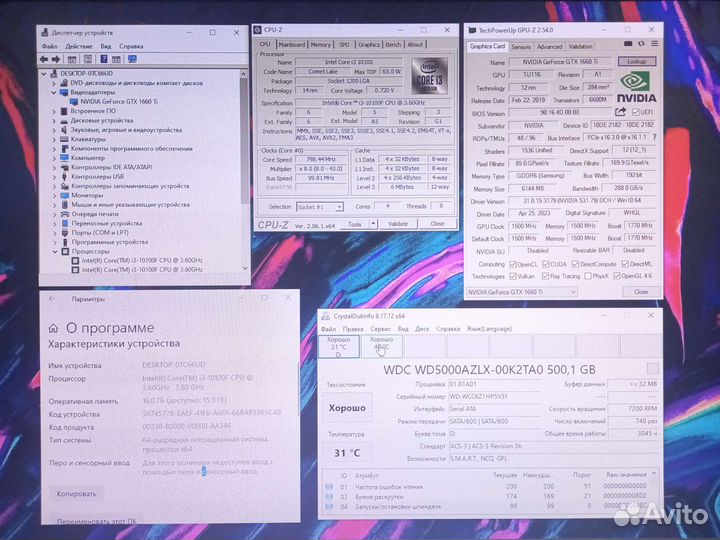Expand DVD-дисководы tree node
Screen dimensions: 720x540
tap(54, 83)
